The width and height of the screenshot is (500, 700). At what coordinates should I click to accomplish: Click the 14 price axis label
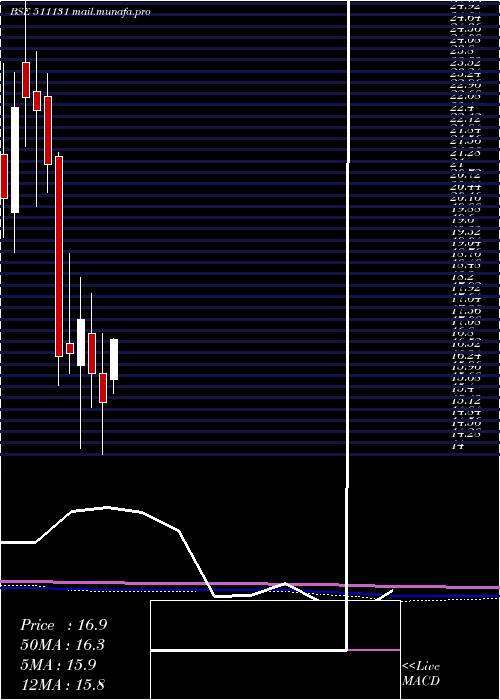click(458, 446)
